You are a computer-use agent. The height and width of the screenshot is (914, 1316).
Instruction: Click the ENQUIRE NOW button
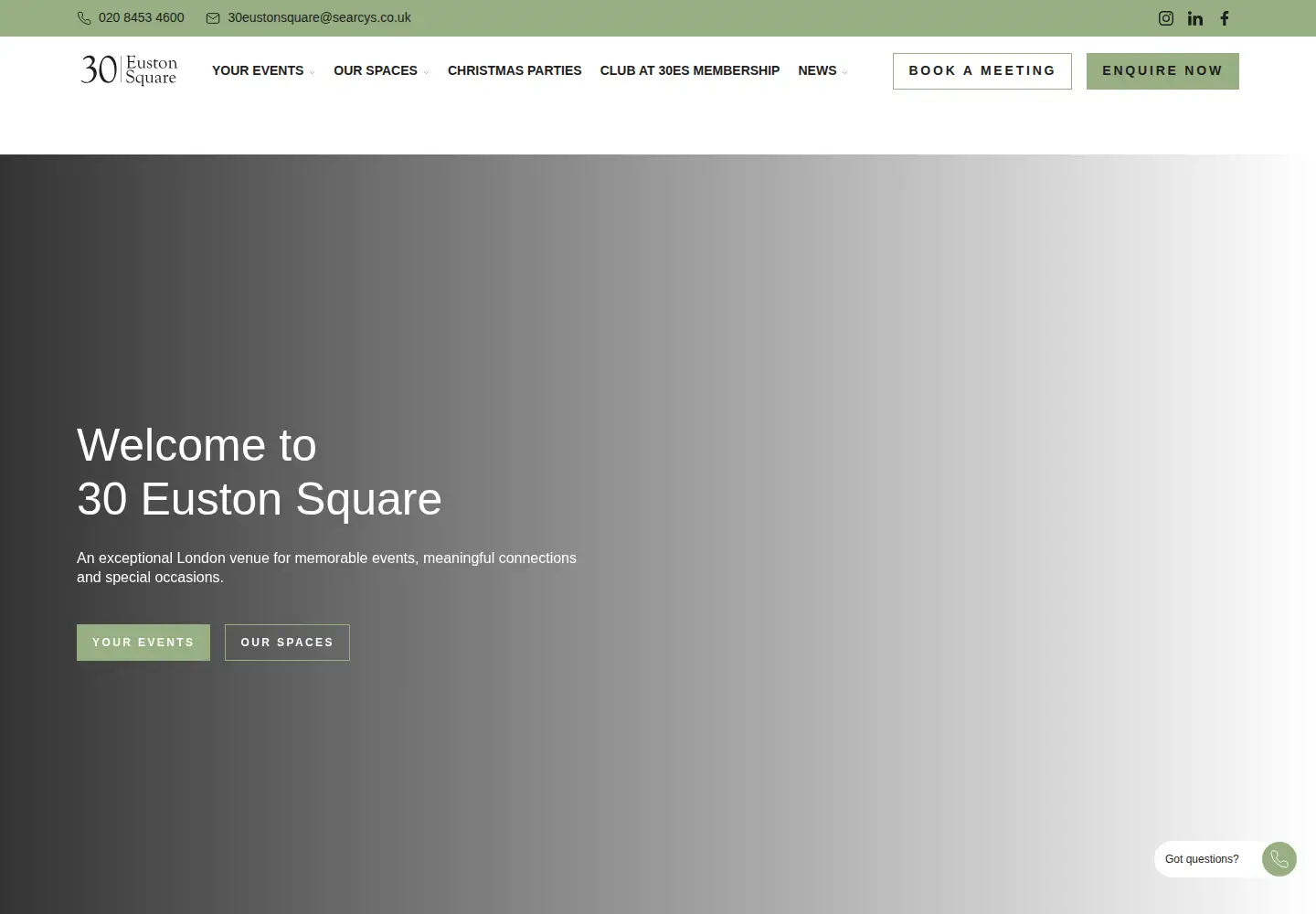tap(1162, 71)
